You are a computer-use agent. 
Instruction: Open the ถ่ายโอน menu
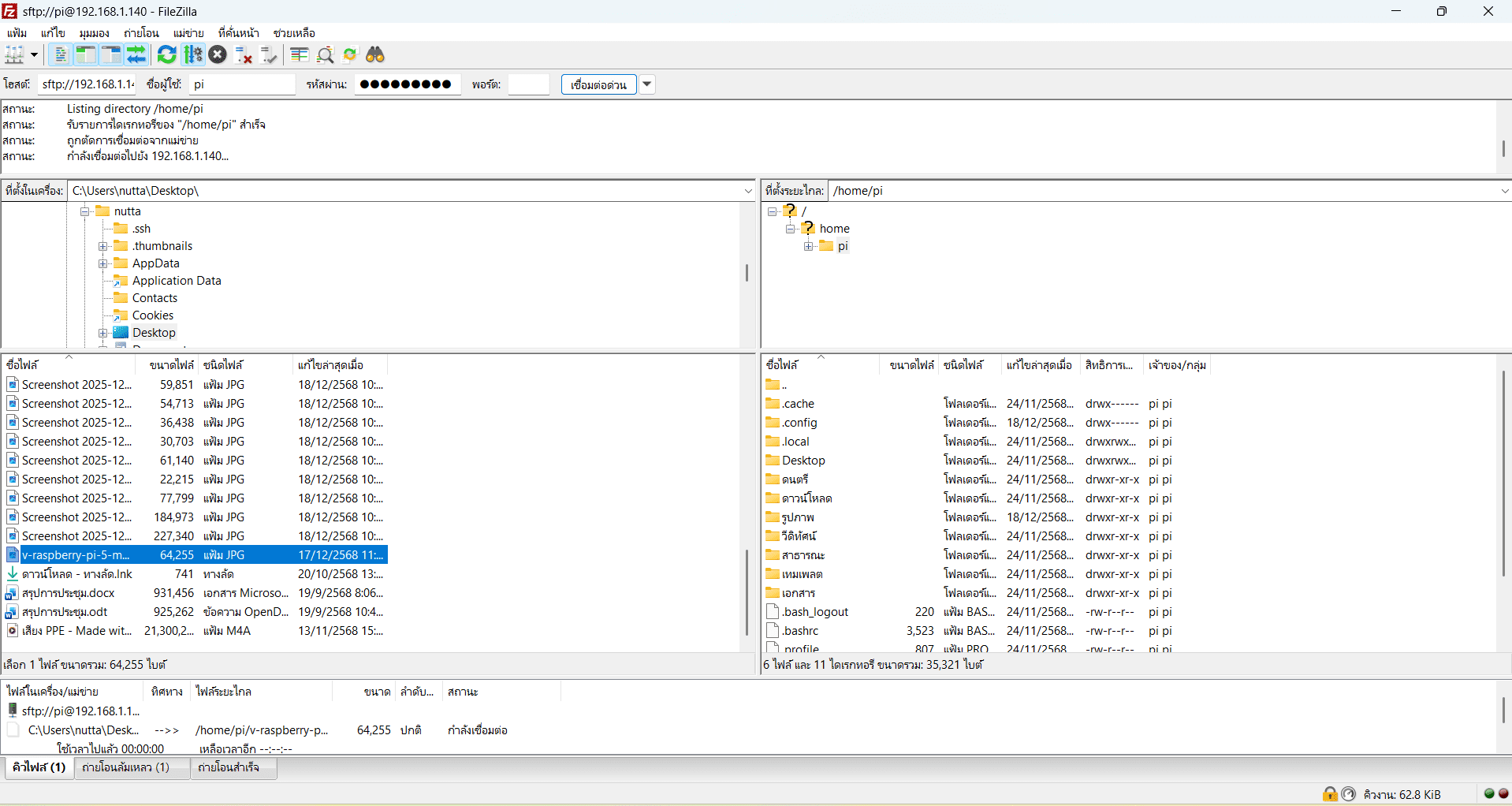142,33
